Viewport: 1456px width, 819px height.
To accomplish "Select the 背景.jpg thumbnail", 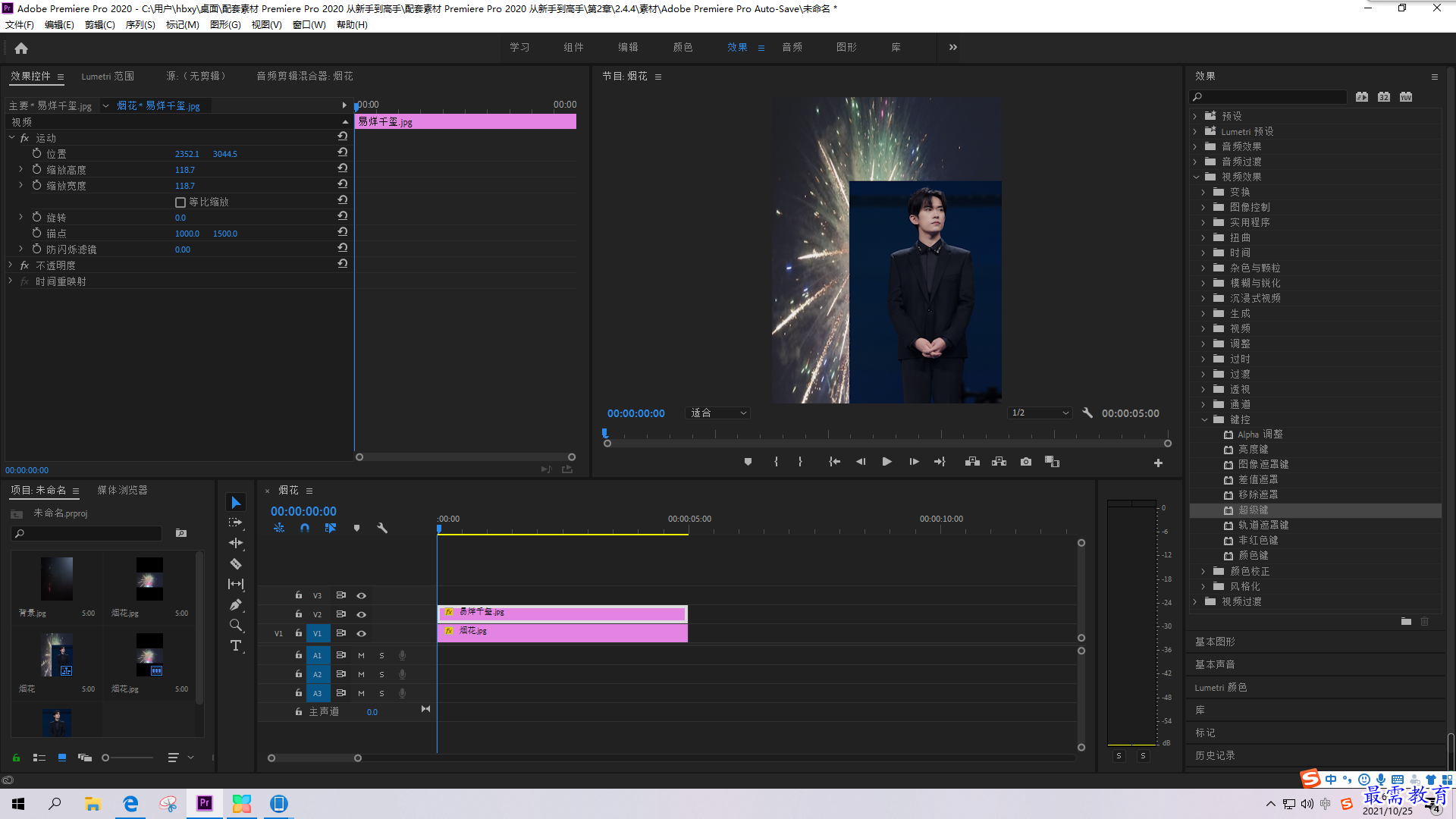I will coord(57,579).
